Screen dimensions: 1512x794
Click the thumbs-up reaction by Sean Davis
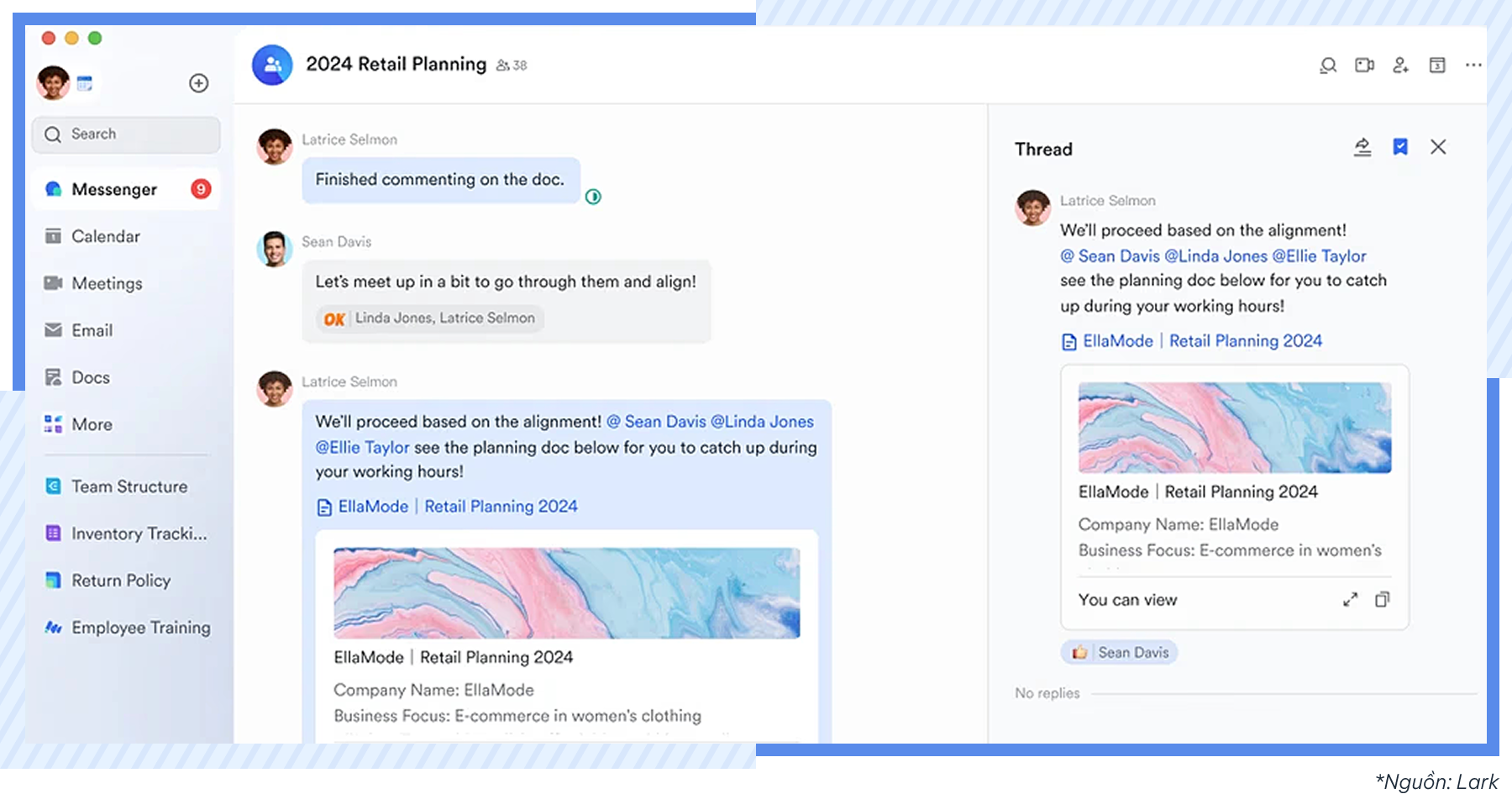tap(1119, 653)
